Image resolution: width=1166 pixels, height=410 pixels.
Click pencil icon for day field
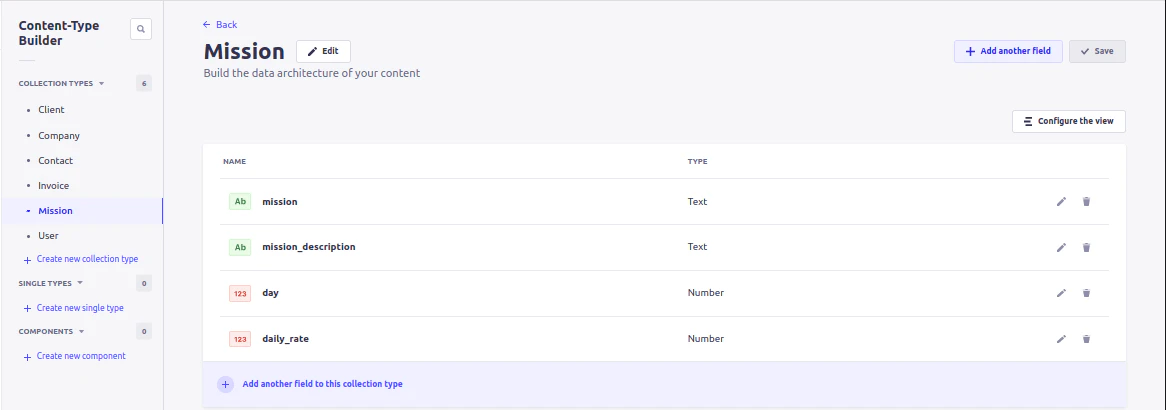(x=1062, y=293)
